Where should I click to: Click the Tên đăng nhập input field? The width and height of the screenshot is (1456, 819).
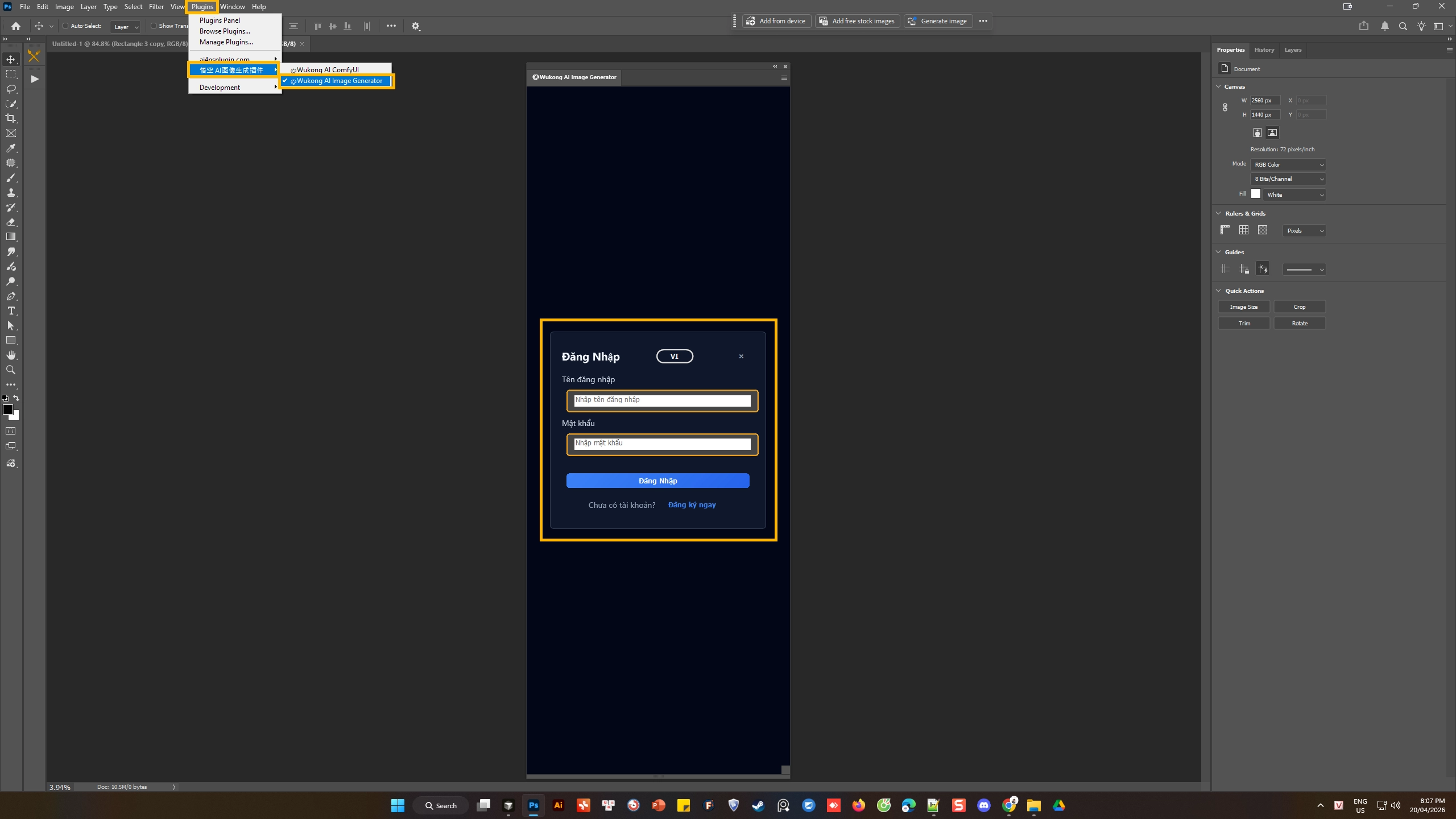pos(662,400)
